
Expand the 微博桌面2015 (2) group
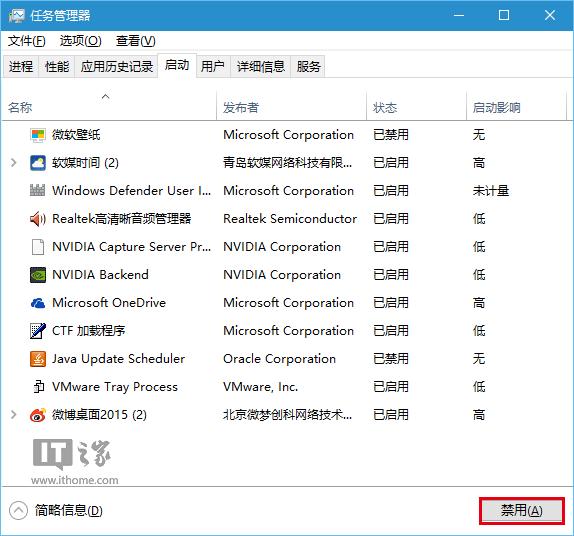coord(14,415)
